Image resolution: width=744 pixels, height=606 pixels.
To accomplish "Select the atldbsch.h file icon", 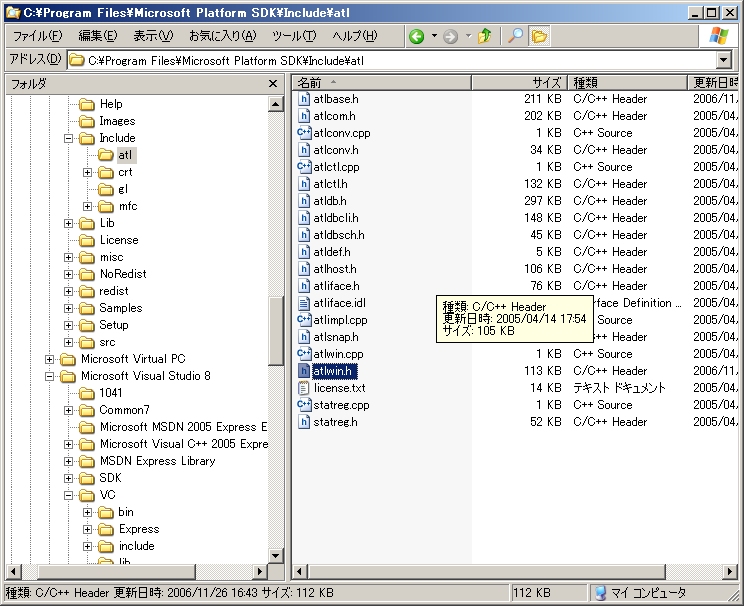I will click(x=304, y=235).
